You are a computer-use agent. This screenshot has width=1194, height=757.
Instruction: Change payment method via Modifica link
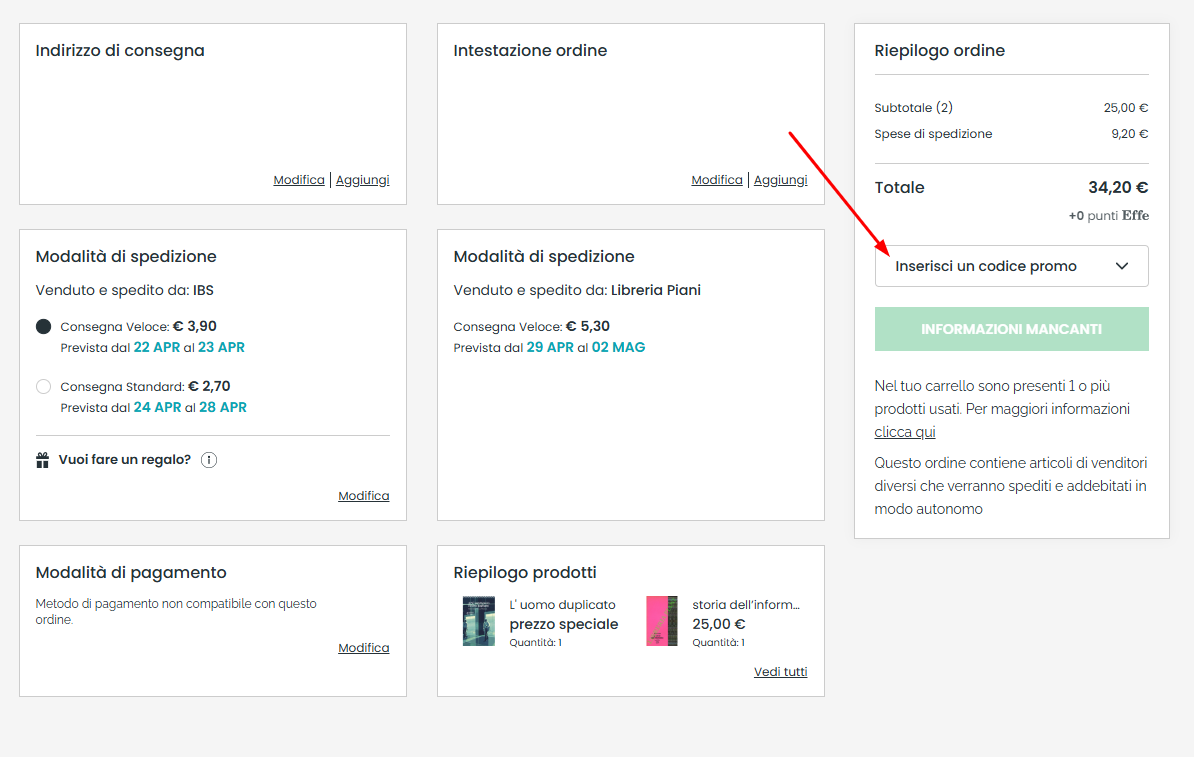coord(363,648)
